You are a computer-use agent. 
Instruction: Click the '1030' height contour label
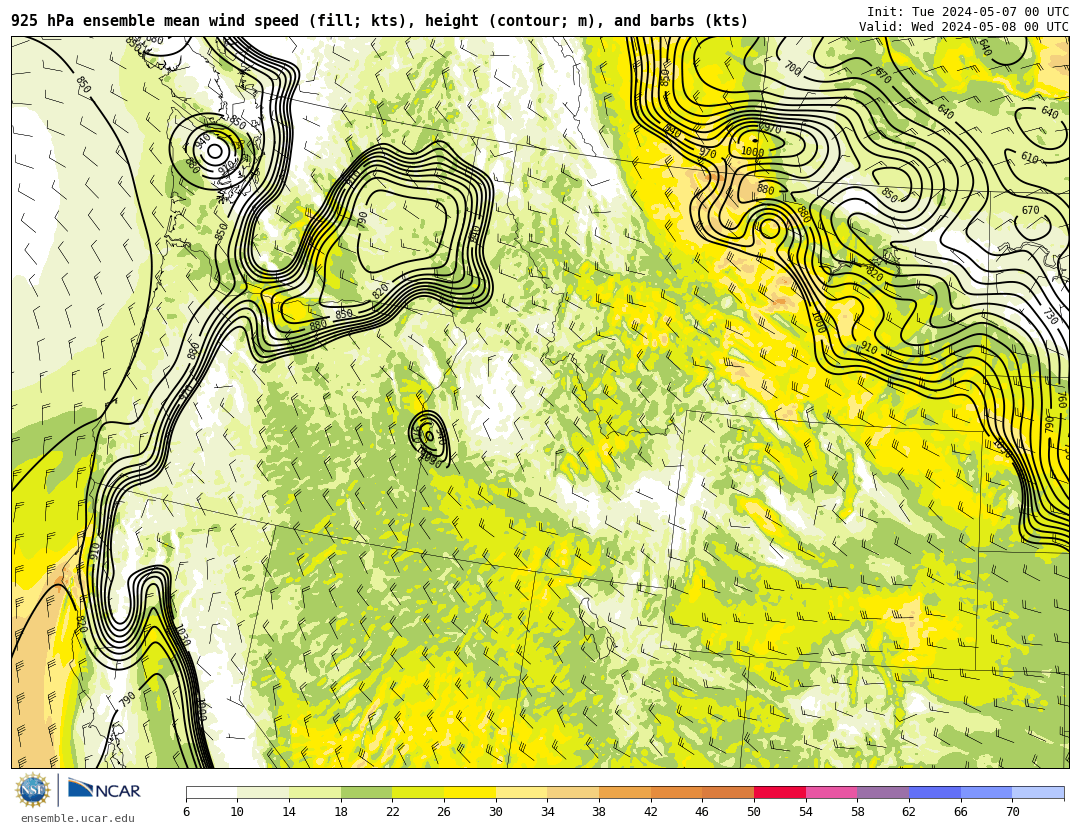pyautogui.click(x=183, y=636)
